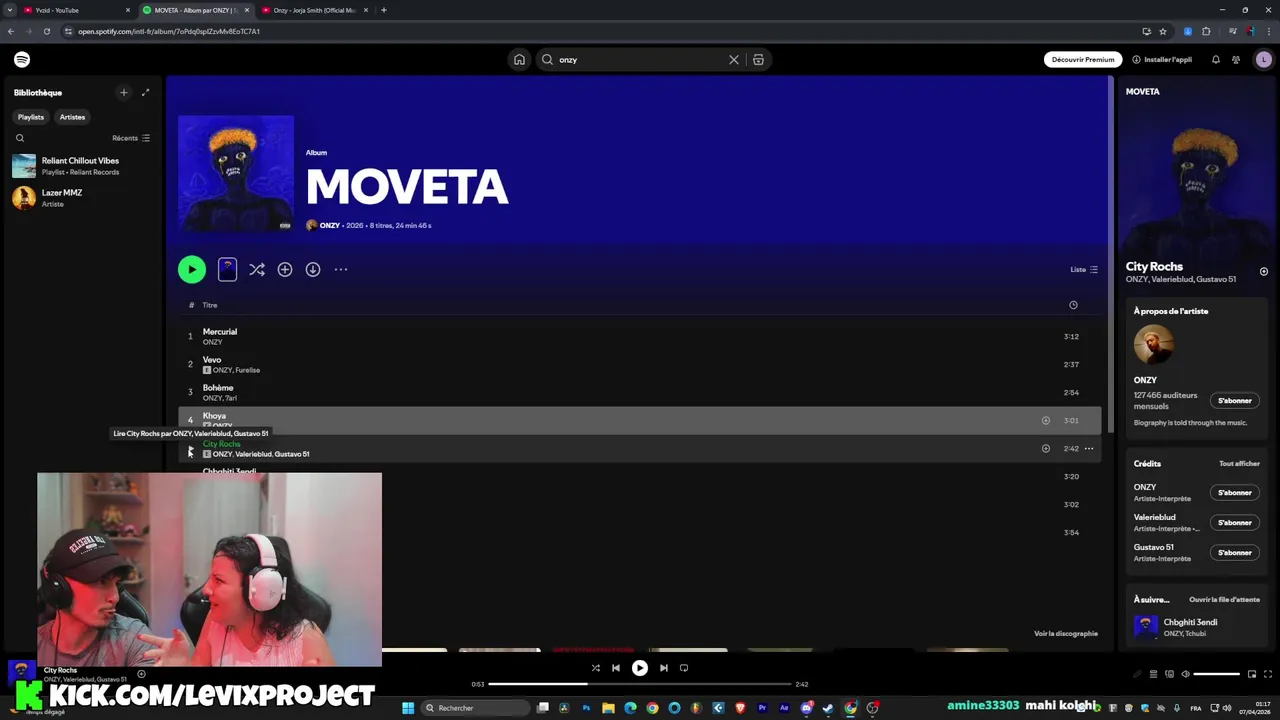
Task: Select the Playlists filter chip
Action: click(31, 117)
